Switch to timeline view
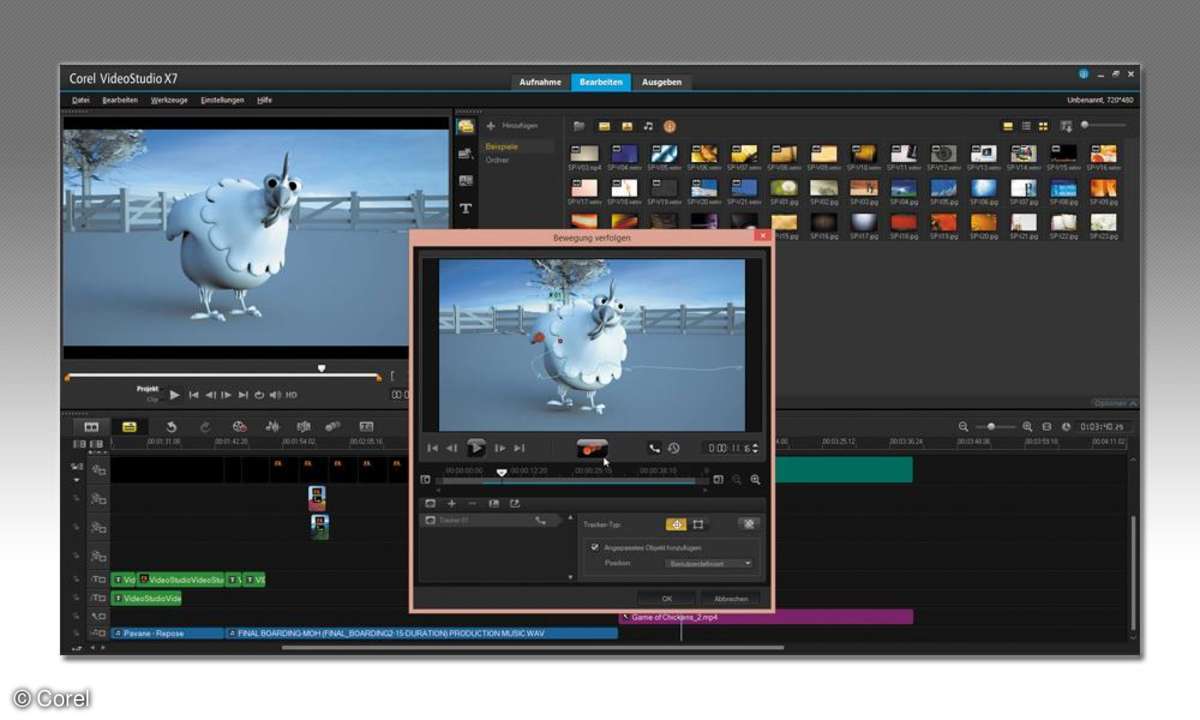The image size is (1200, 720). tap(129, 427)
